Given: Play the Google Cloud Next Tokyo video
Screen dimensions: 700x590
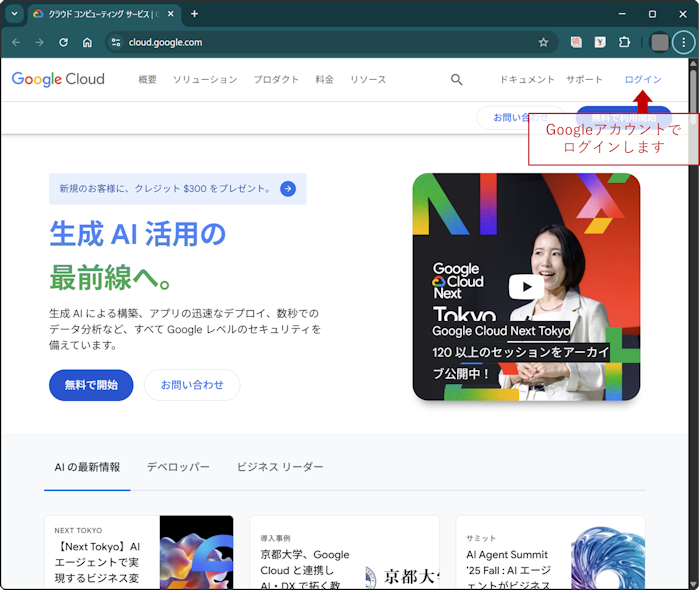Looking at the screenshot, I should [526, 287].
